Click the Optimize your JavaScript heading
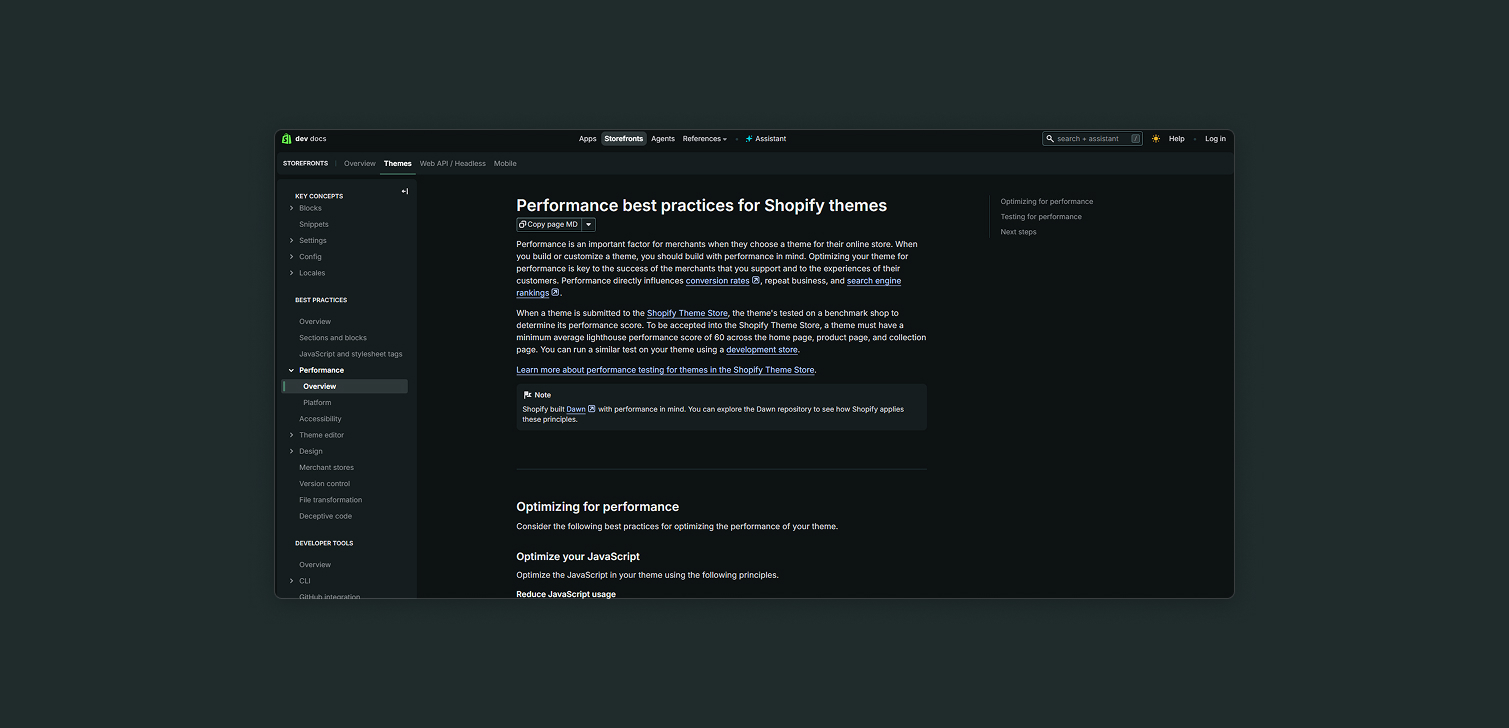Screen dimensions: 1509x728 [x=578, y=556]
